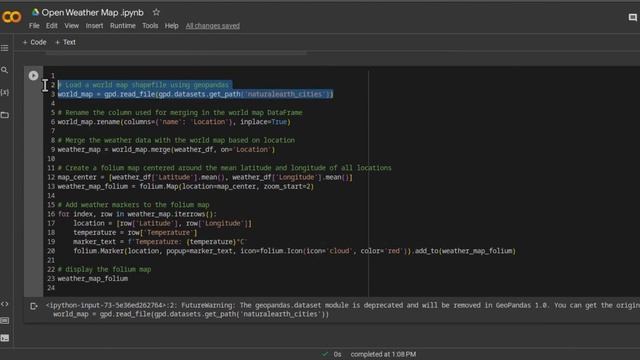
Task: Open the search sidebar icon
Action: [4, 70]
